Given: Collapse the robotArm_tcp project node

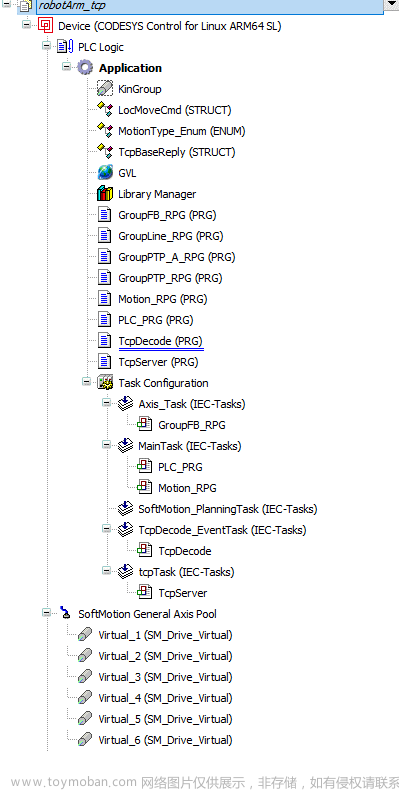Looking at the screenshot, I should tap(7, 5).
